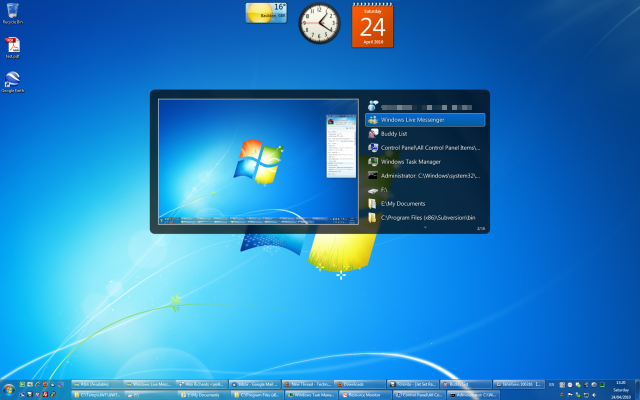Viewport: 640px width, 400px height.
Task: Switch to the C:\Program Files taskbar button
Action: pyautogui.click(x=256, y=395)
